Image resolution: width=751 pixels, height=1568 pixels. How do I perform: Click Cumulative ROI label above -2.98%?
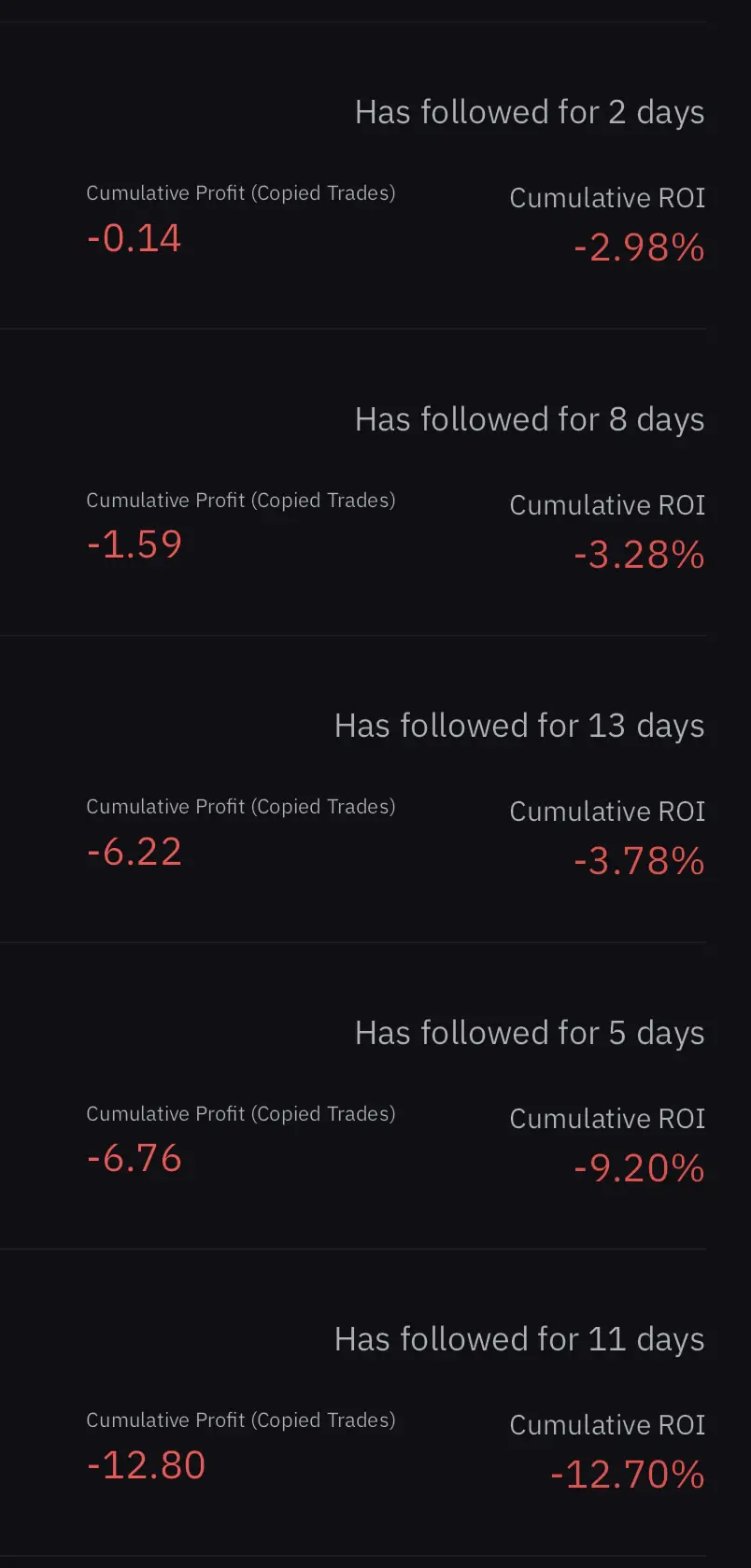coord(607,198)
